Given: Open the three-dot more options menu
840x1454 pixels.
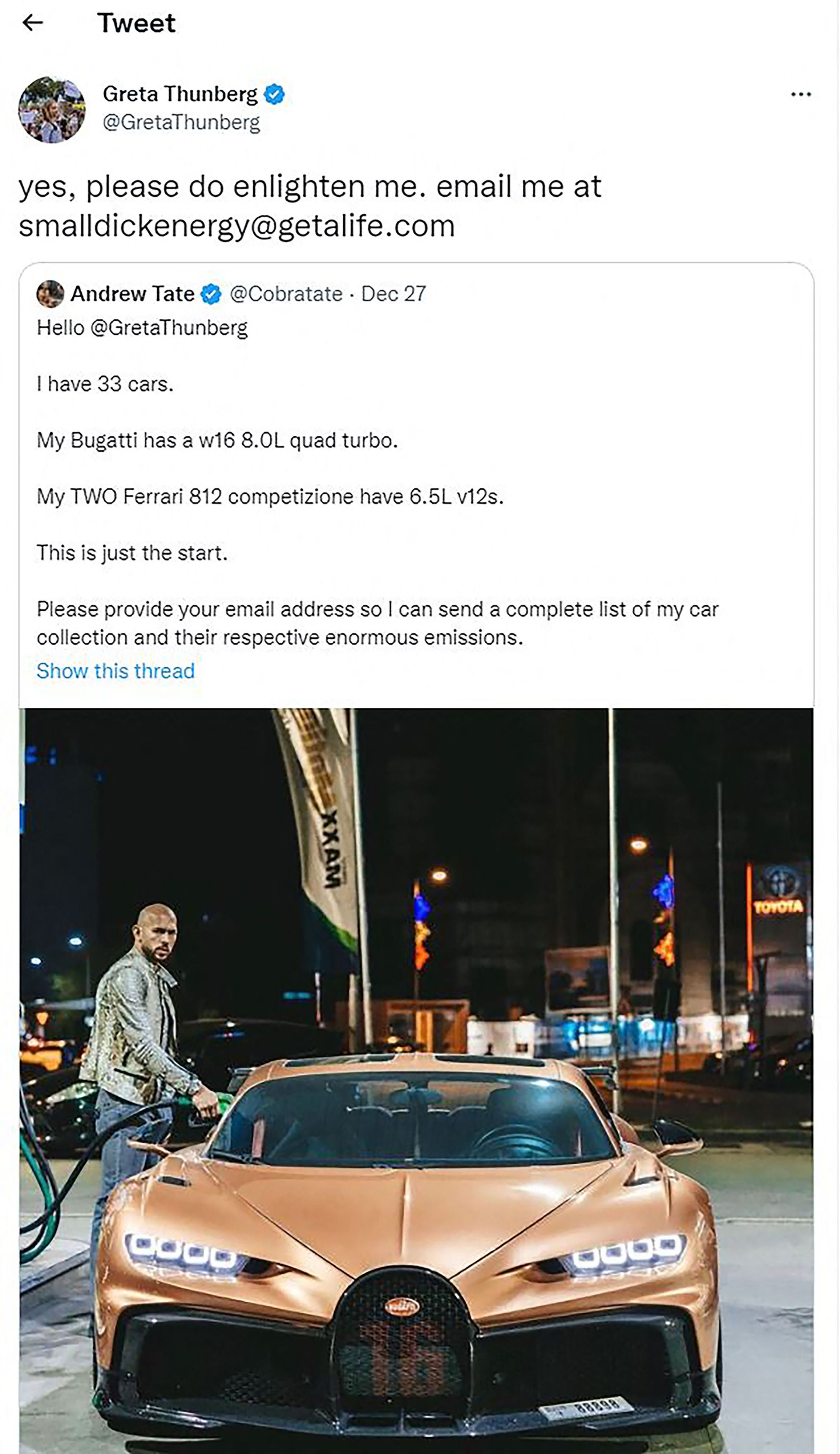Looking at the screenshot, I should 801,94.
